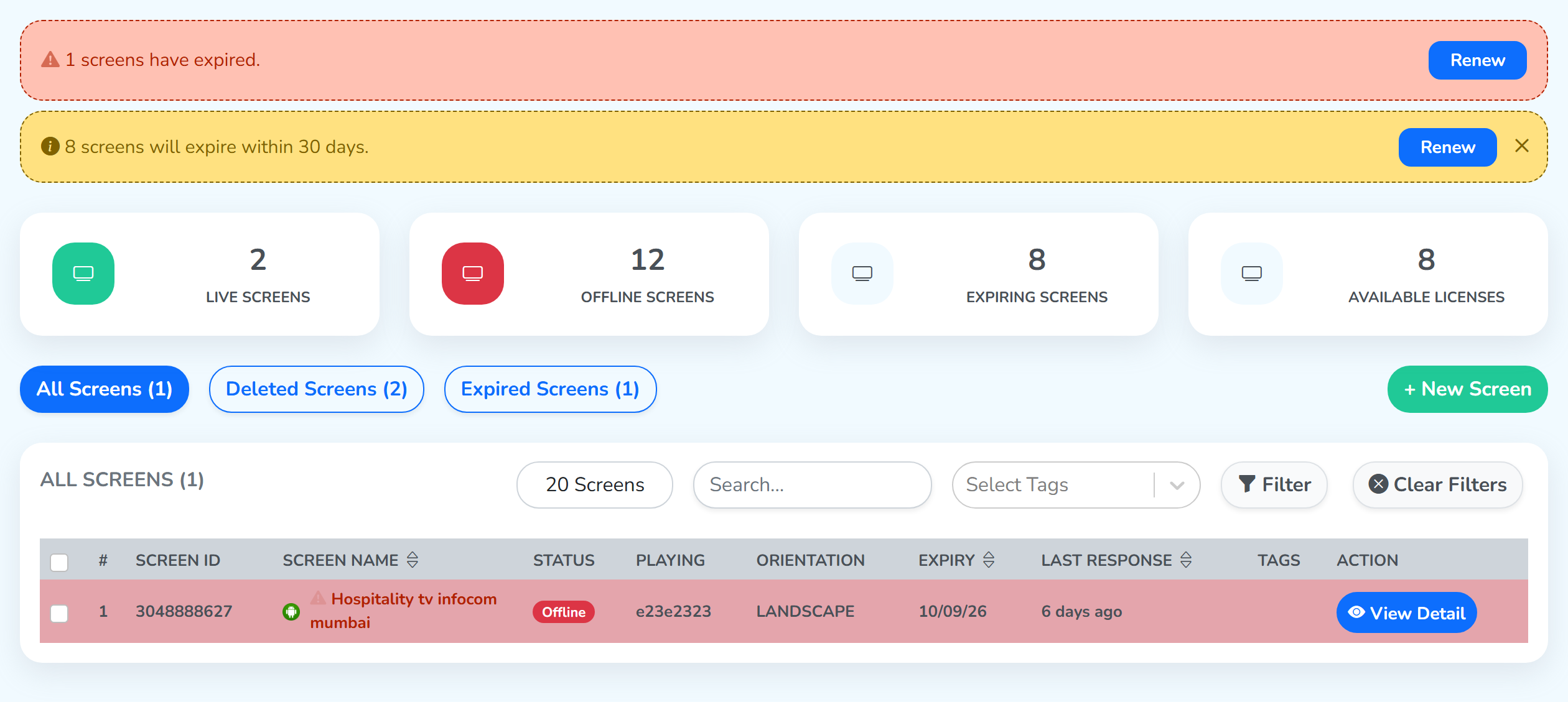The width and height of the screenshot is (1568, 702).
Task: Click expiry date 10/09/26
Action: (x=953, y=611)
